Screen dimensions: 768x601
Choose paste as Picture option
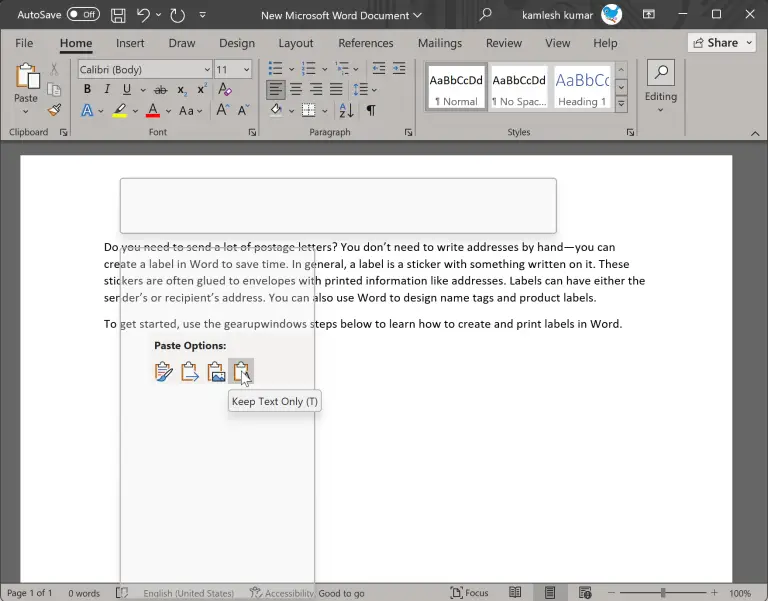[x=216, y=371]
